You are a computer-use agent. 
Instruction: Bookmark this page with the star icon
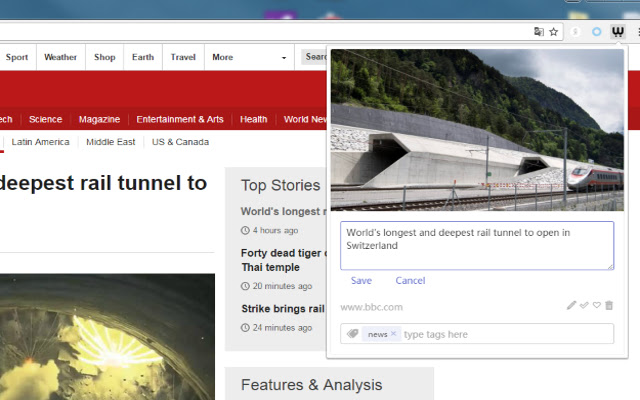point(553,31)
